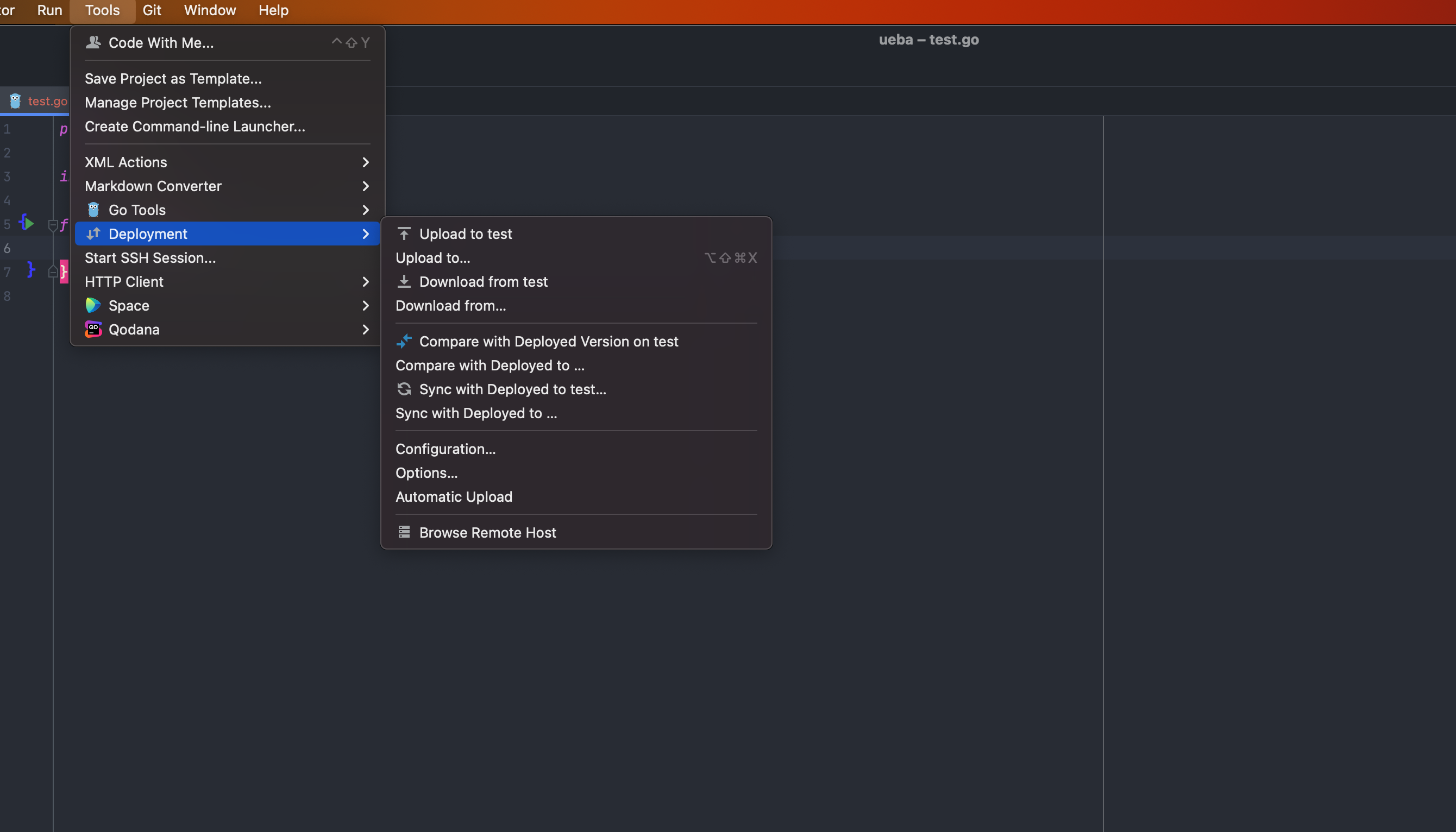
Task: Expand the Markdown Converter submenu arrow
Action: 365,186
